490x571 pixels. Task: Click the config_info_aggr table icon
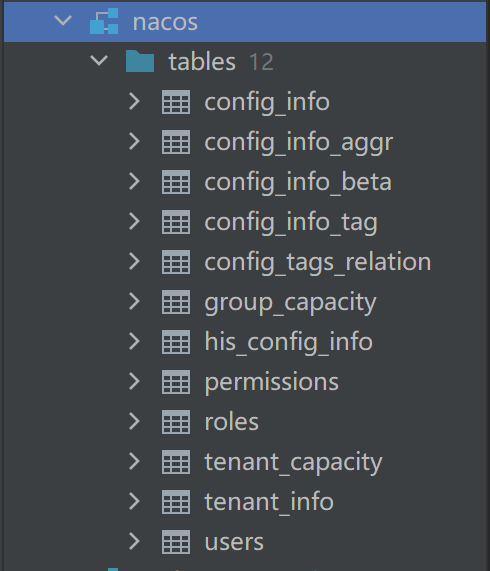[176, 142]
